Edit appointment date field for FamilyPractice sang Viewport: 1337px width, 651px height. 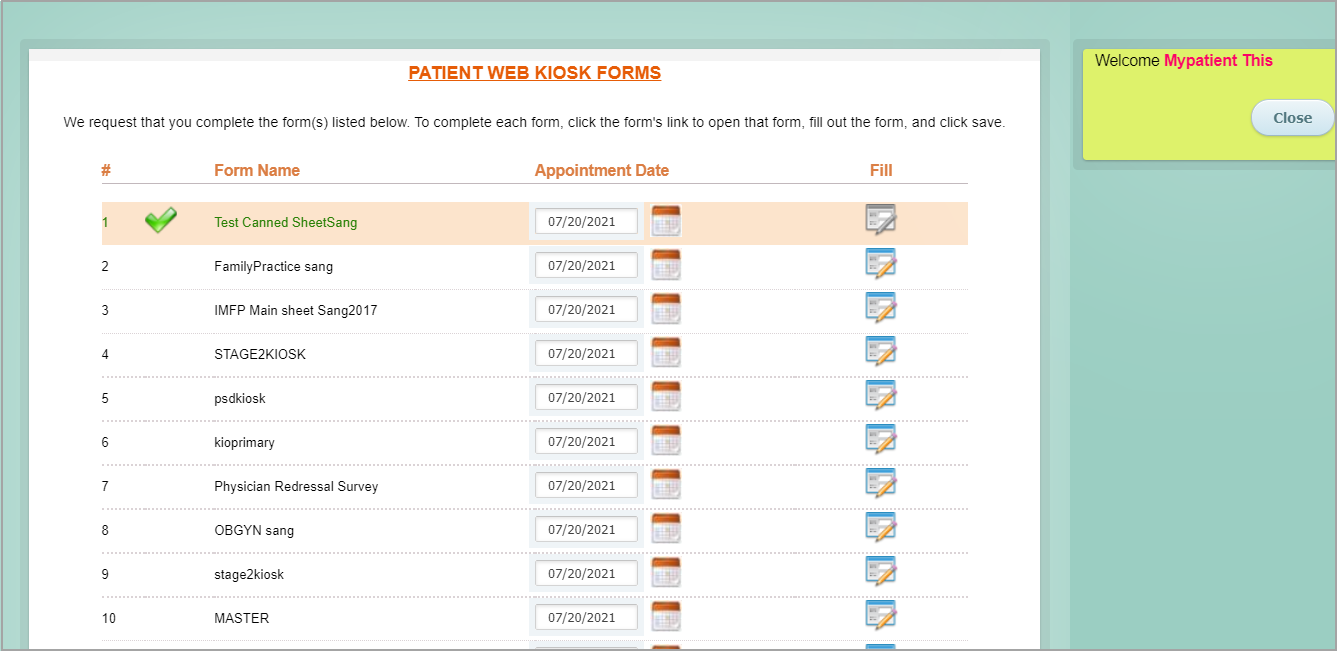point(586,265)
